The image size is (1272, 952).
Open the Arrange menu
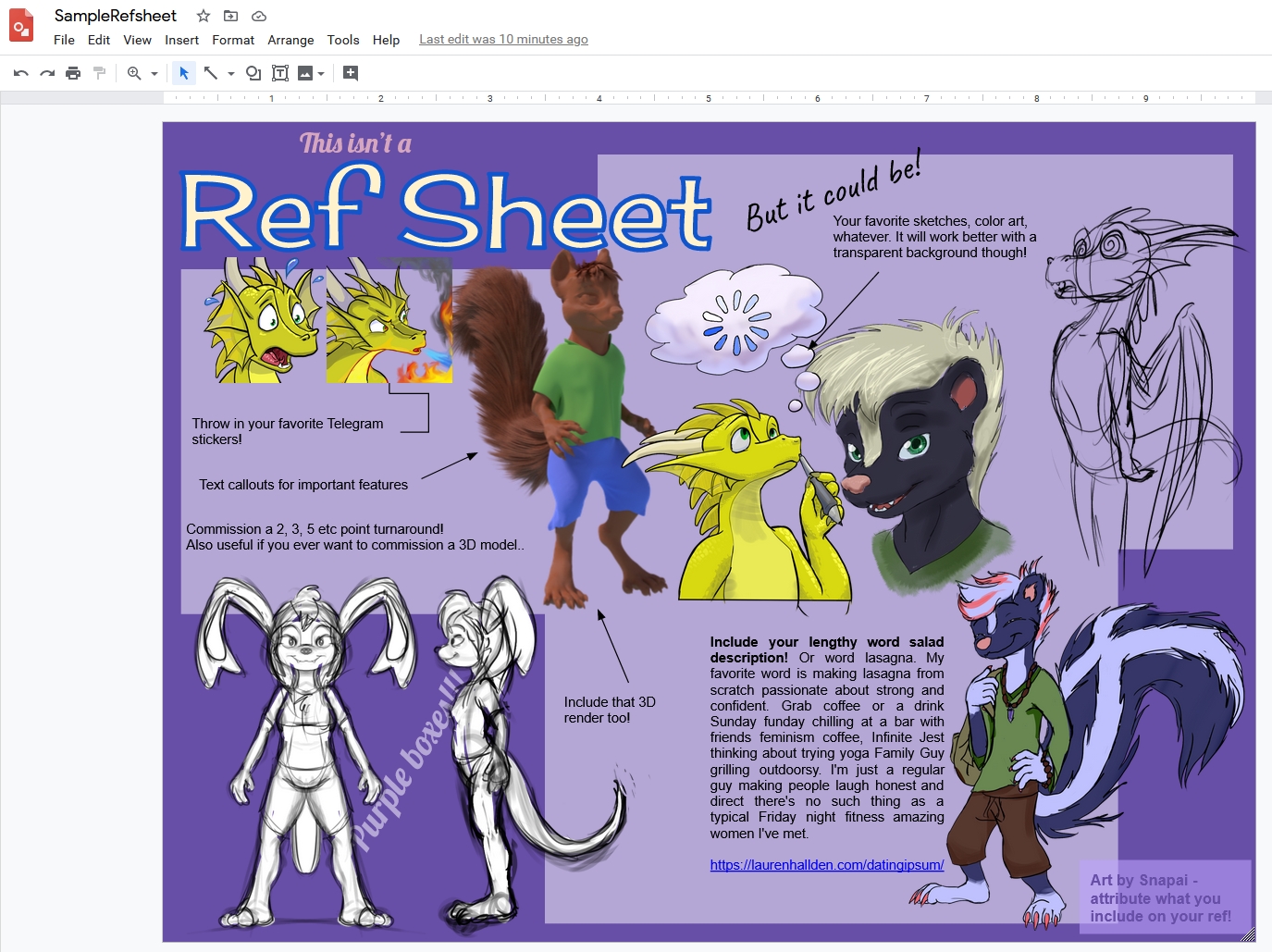(290, 40)
